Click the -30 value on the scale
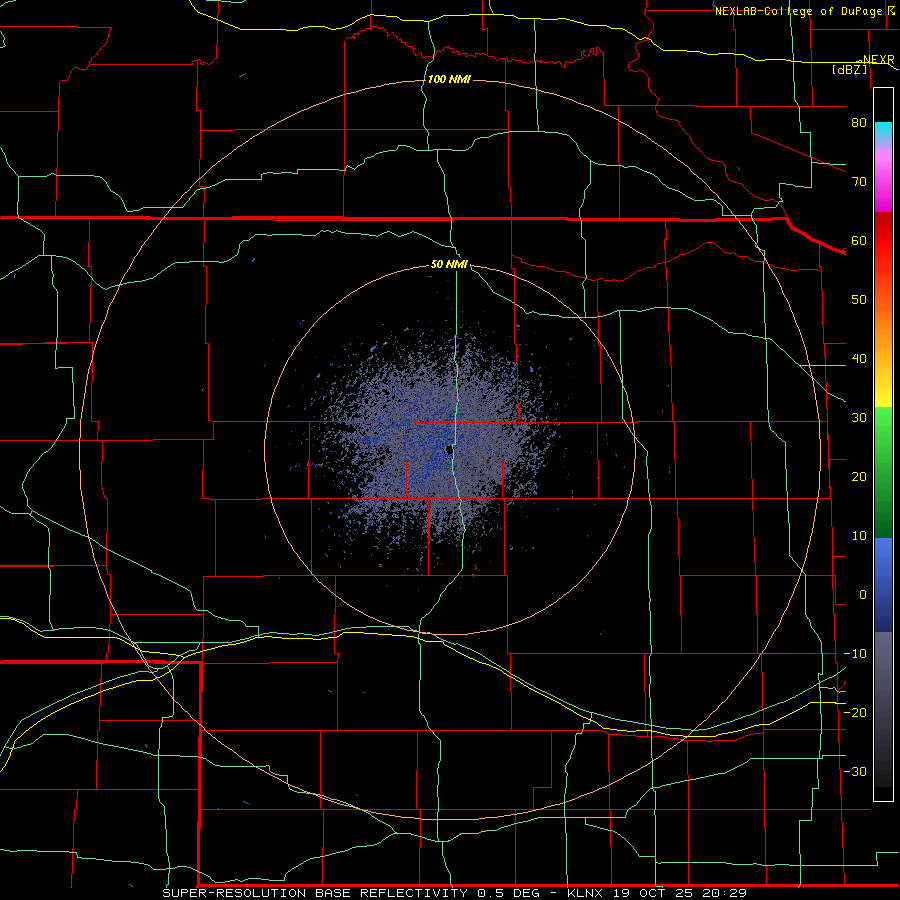The image size is (900, 900). pyautogui.click(x=855, y=771)
